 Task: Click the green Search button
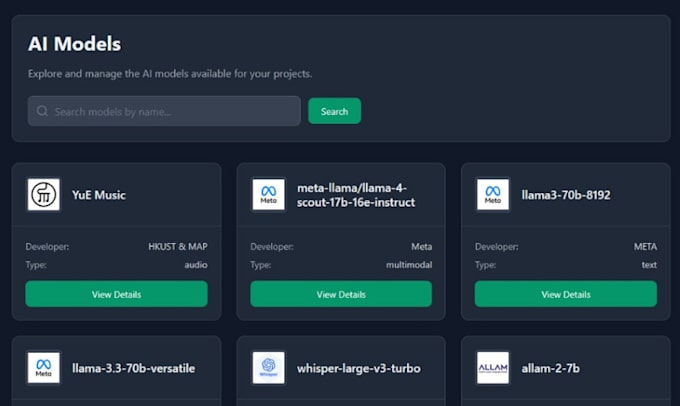334,111
